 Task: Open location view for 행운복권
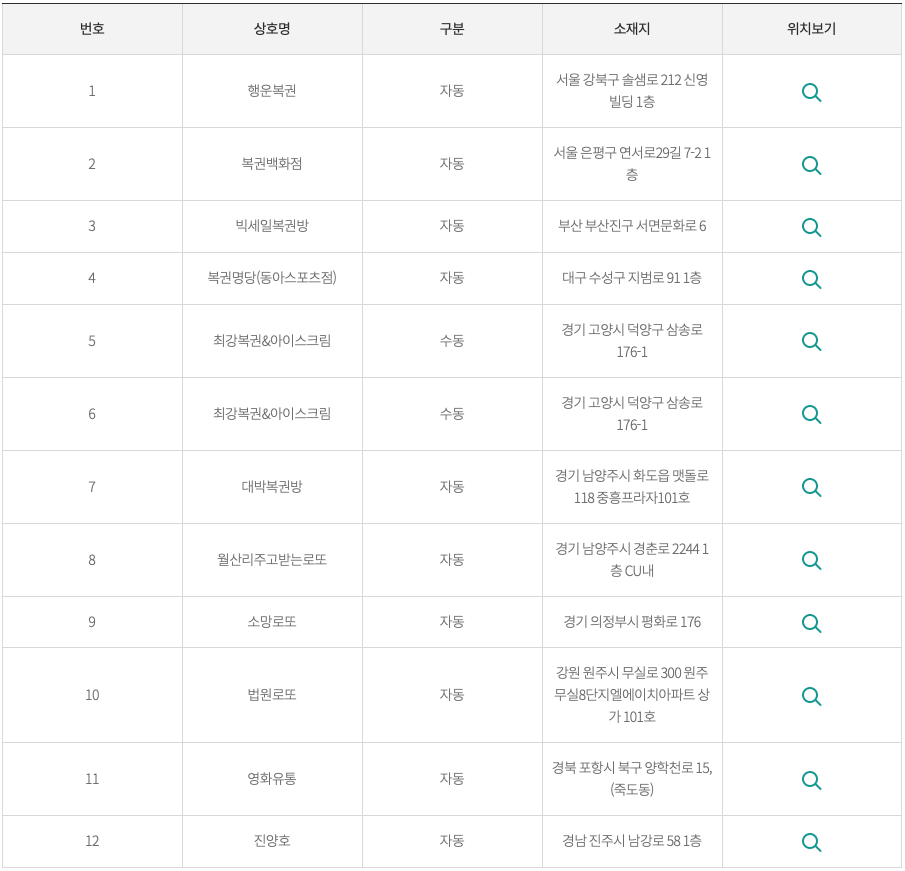pyautogui.click(x=811, y=92)
